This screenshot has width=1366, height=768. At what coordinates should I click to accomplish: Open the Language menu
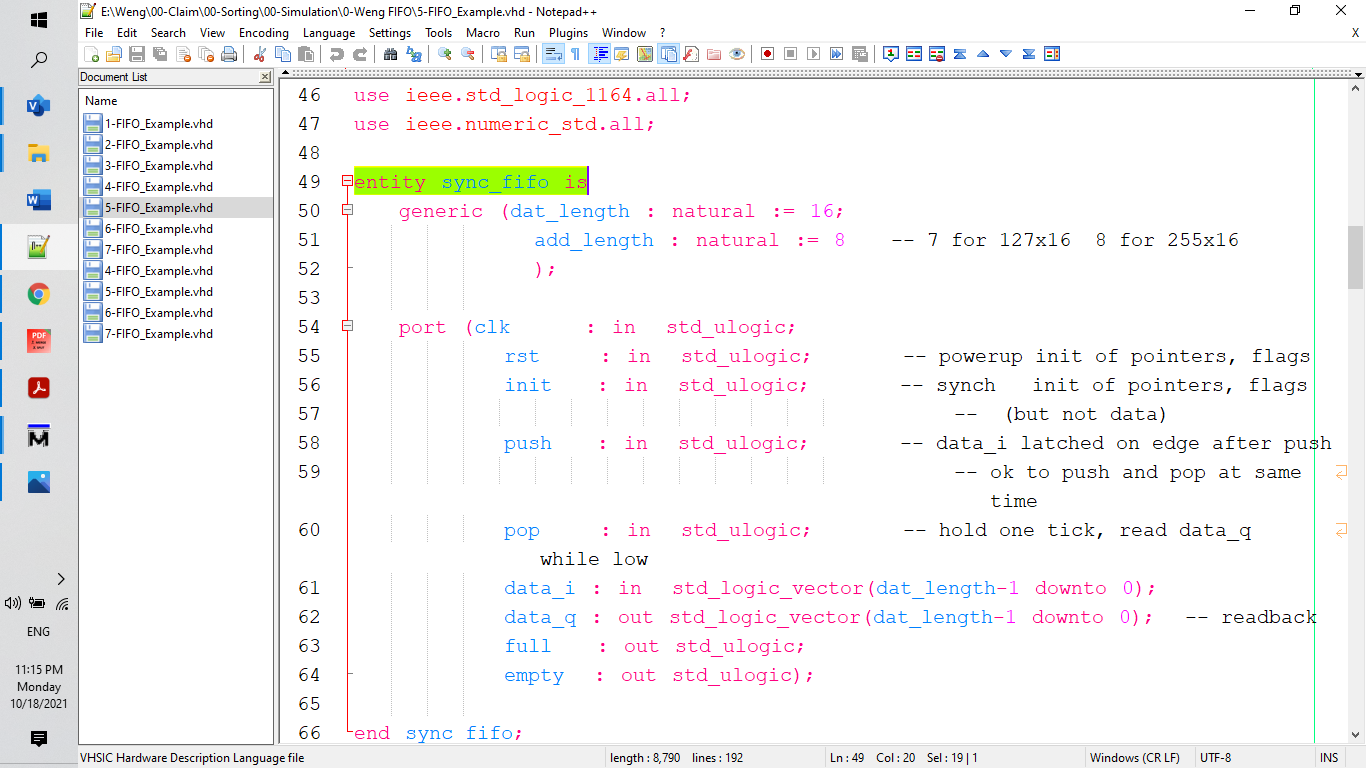pyautogui.click(x=329, y=33)
